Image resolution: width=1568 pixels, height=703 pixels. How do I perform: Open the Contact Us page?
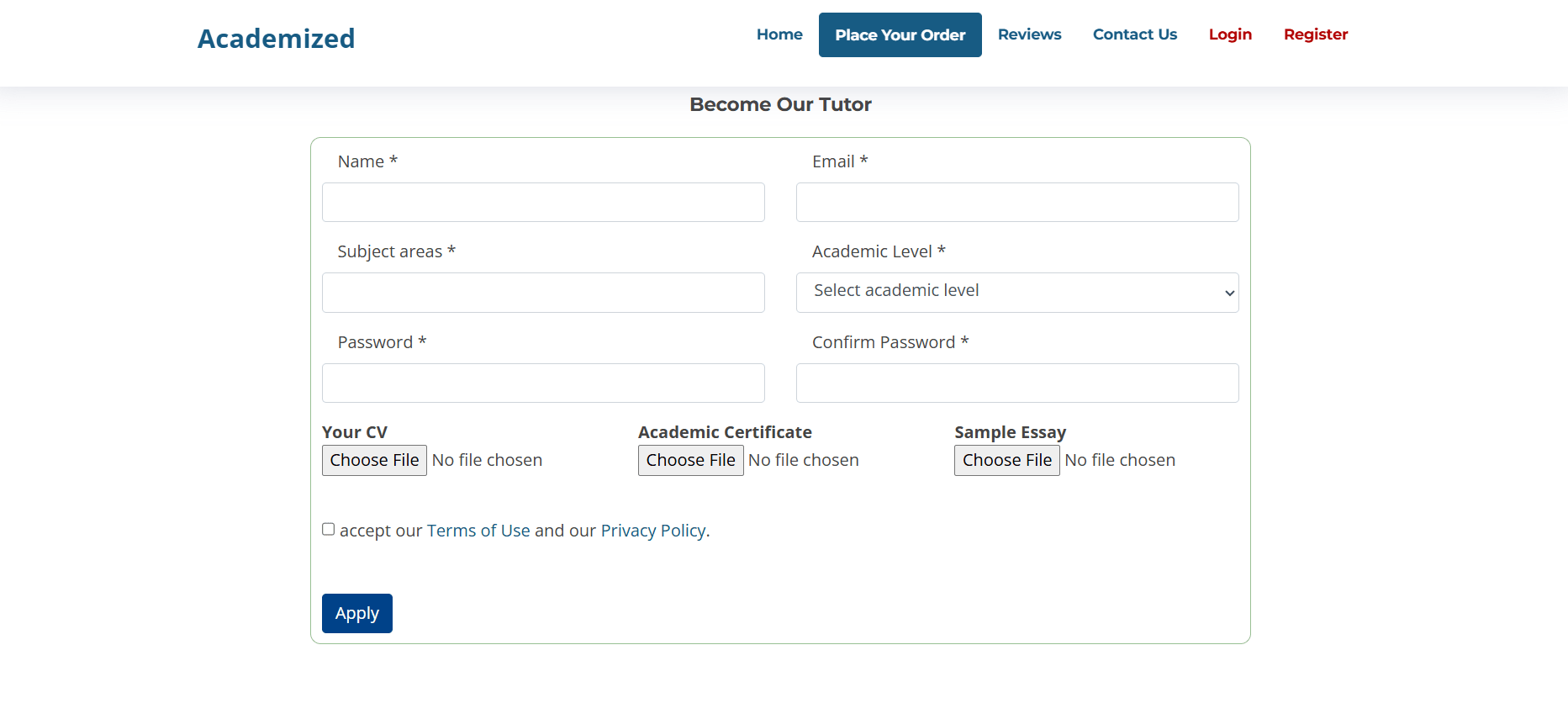(x=1134, y=34)
